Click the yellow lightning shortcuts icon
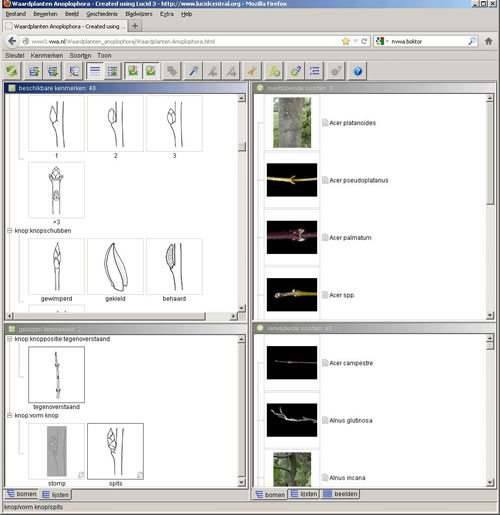 click(275, 71)
